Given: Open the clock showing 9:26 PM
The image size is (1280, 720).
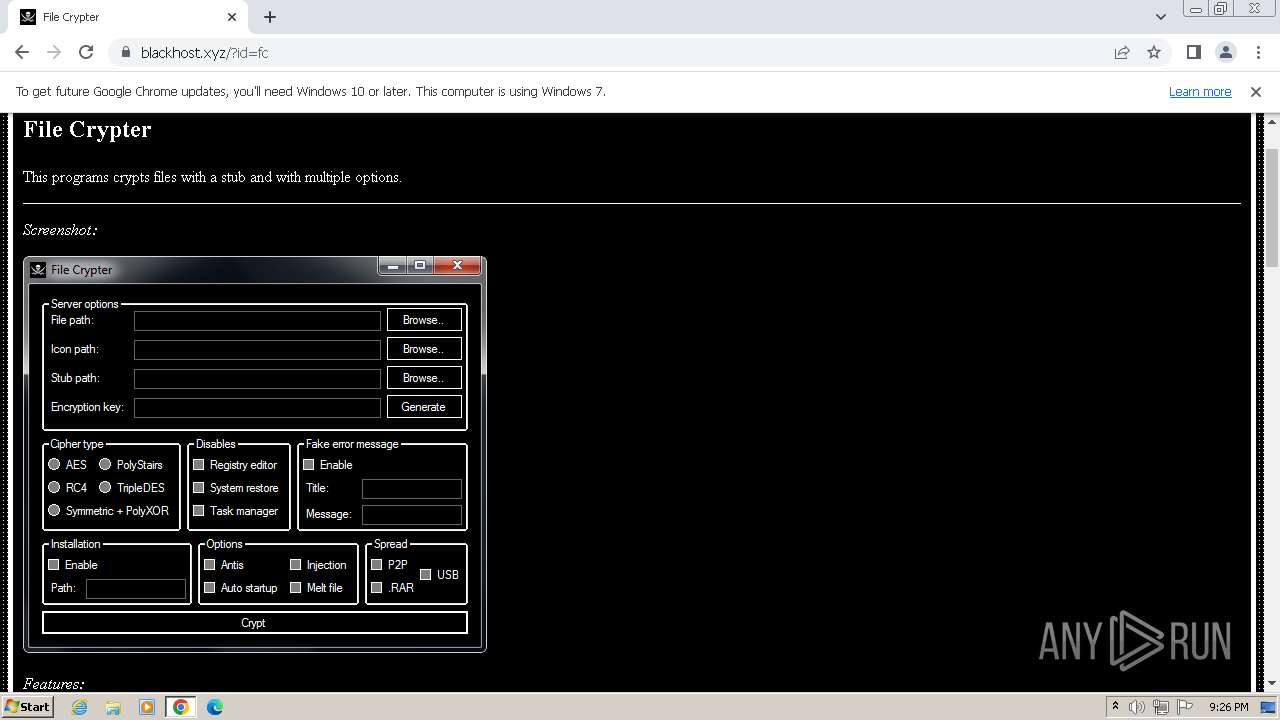Looking at the screenshot, I should click(1228, 707).
